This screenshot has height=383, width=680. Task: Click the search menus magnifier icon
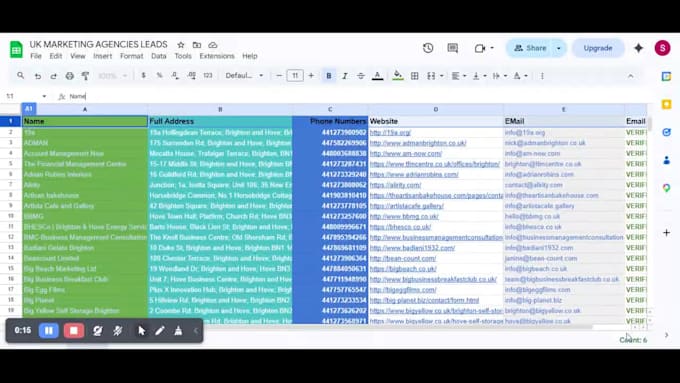pos(20,75)
